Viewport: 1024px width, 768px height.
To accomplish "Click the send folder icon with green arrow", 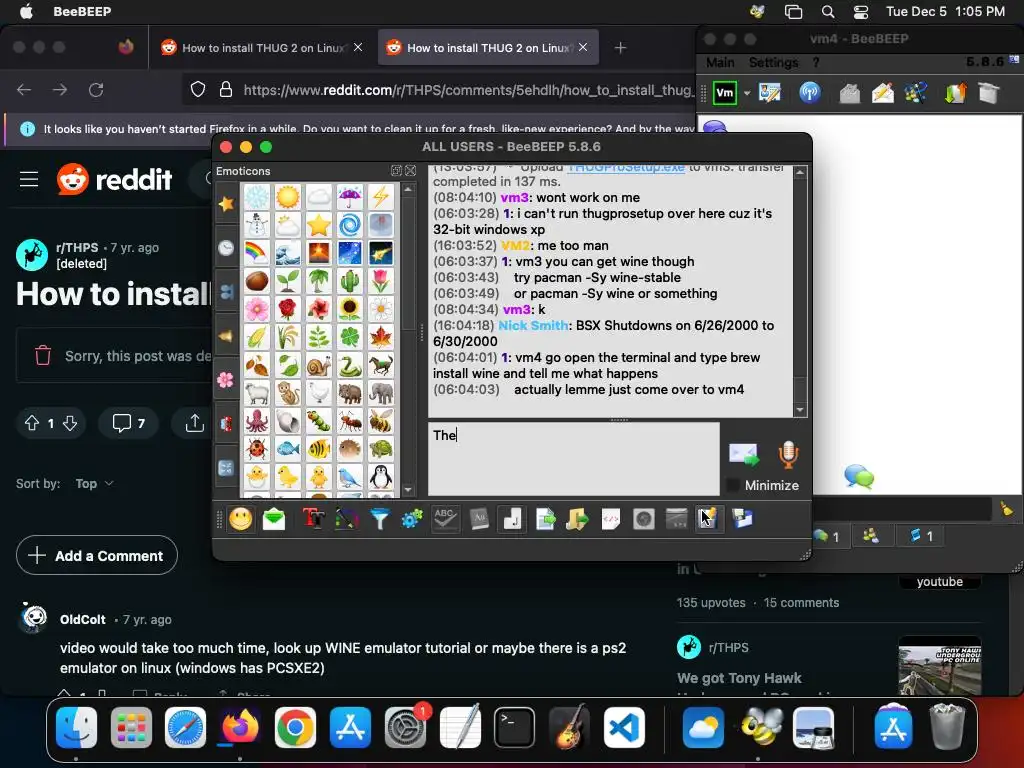I will [x=577, y=519].
